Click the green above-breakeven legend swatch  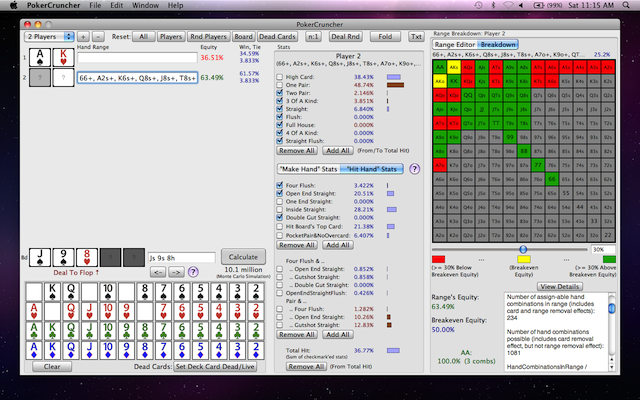609,259
